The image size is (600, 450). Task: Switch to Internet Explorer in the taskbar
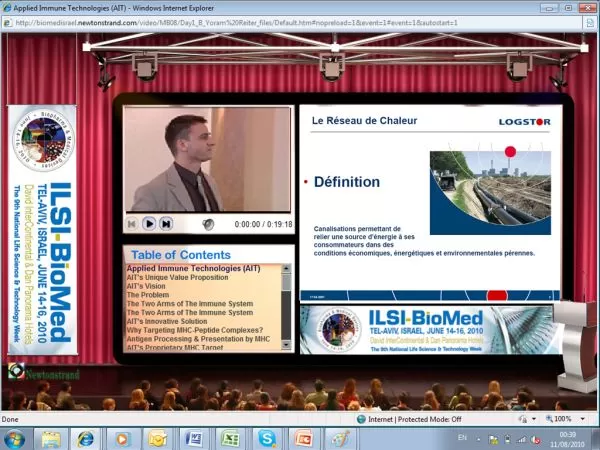85,439
